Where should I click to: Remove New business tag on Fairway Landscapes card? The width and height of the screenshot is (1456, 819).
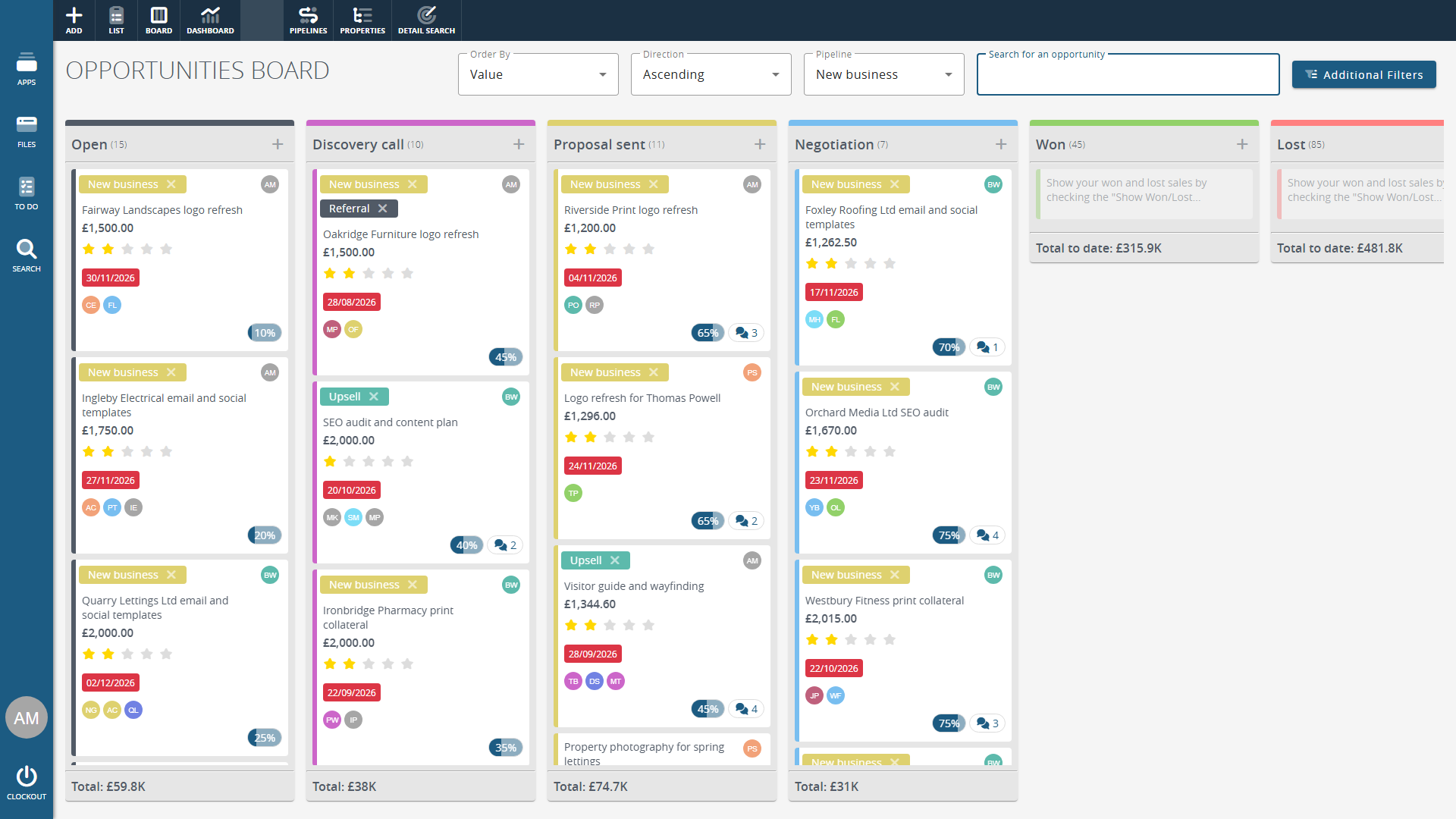(171, 184)
